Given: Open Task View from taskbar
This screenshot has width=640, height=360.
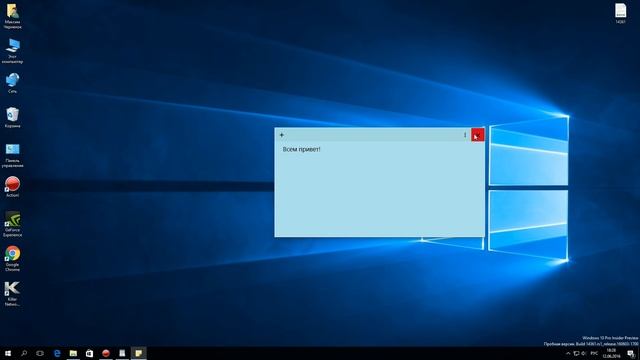Looking at the screenshot, I should pos(40,353).
